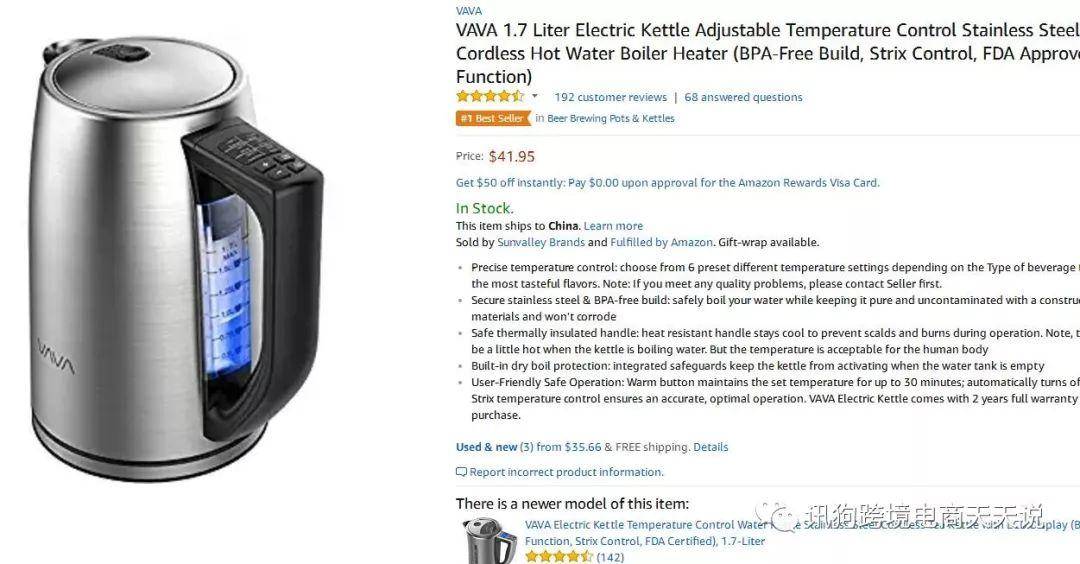This screenshot has height=564, width=1080.
Task: Open Used & new offers link
Action: click(486, 447)
